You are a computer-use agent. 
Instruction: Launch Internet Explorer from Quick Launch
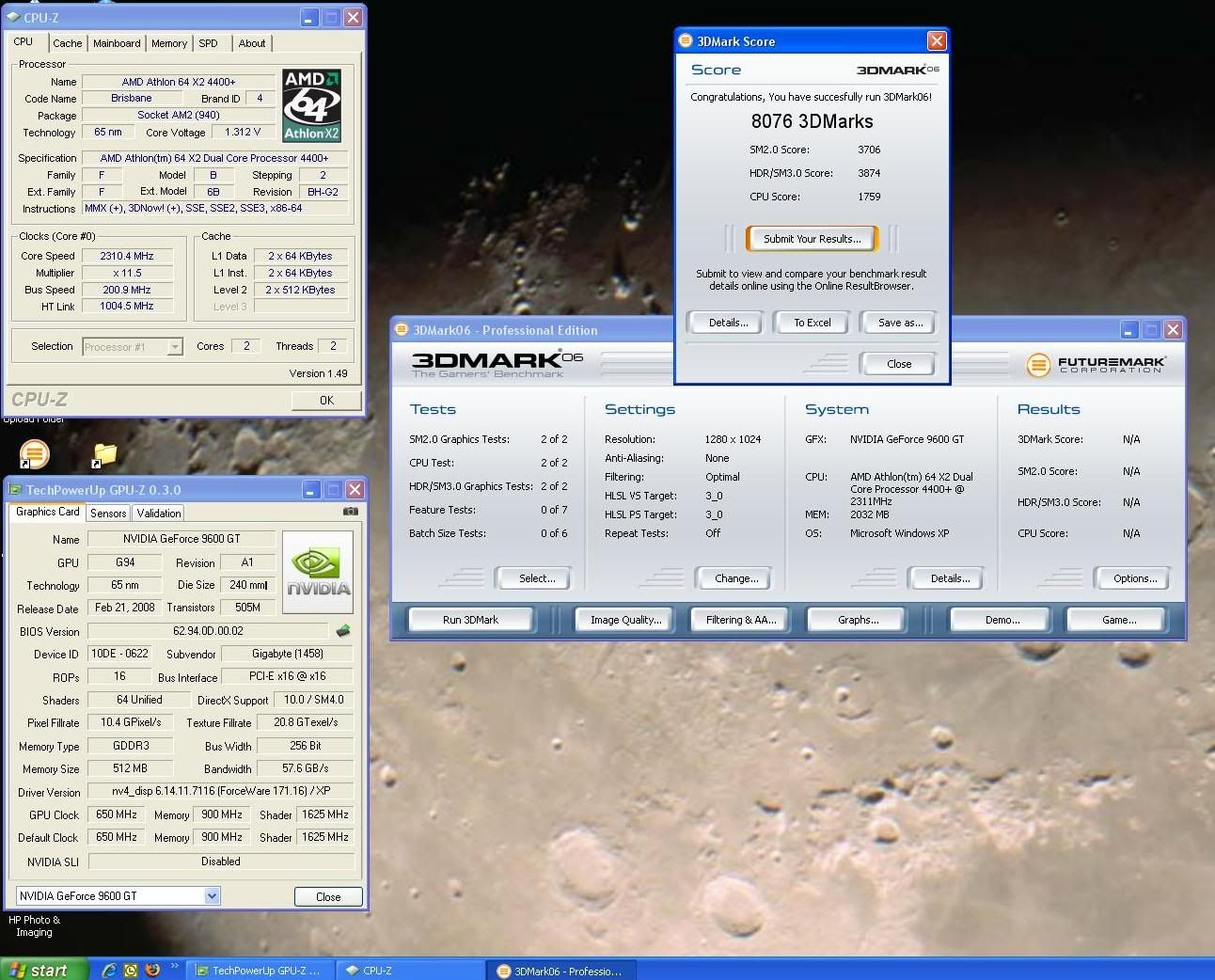point(109,970)
